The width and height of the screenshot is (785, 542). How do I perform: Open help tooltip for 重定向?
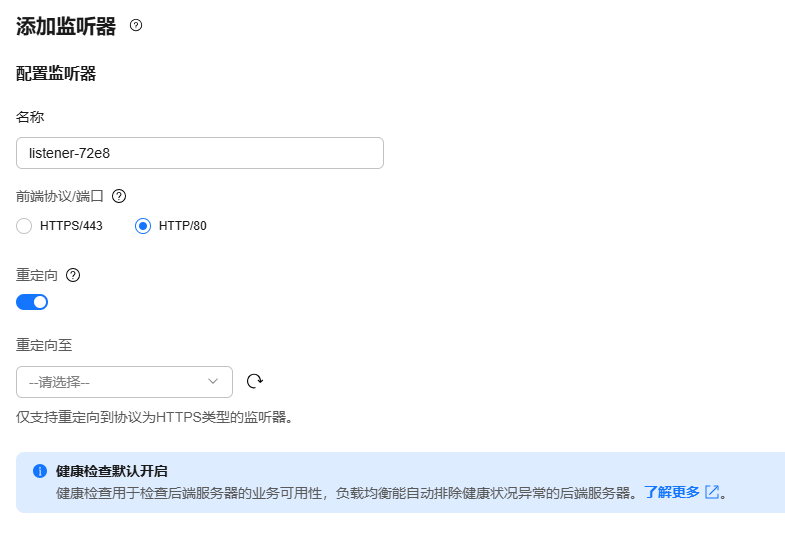click(x=73, y=275)
